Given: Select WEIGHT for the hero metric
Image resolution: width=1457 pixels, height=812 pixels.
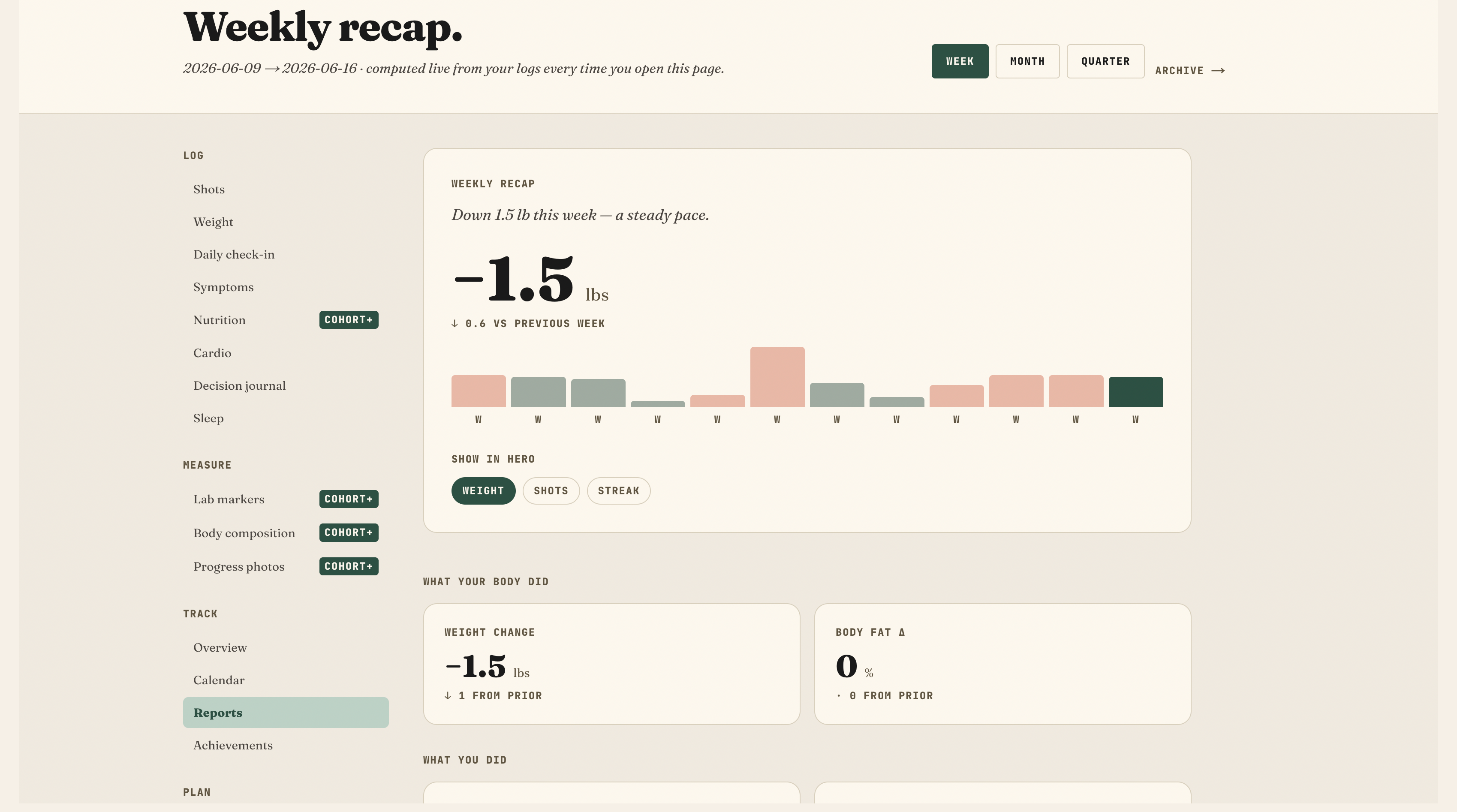Looking at the screenshot, I should [483, 491].
